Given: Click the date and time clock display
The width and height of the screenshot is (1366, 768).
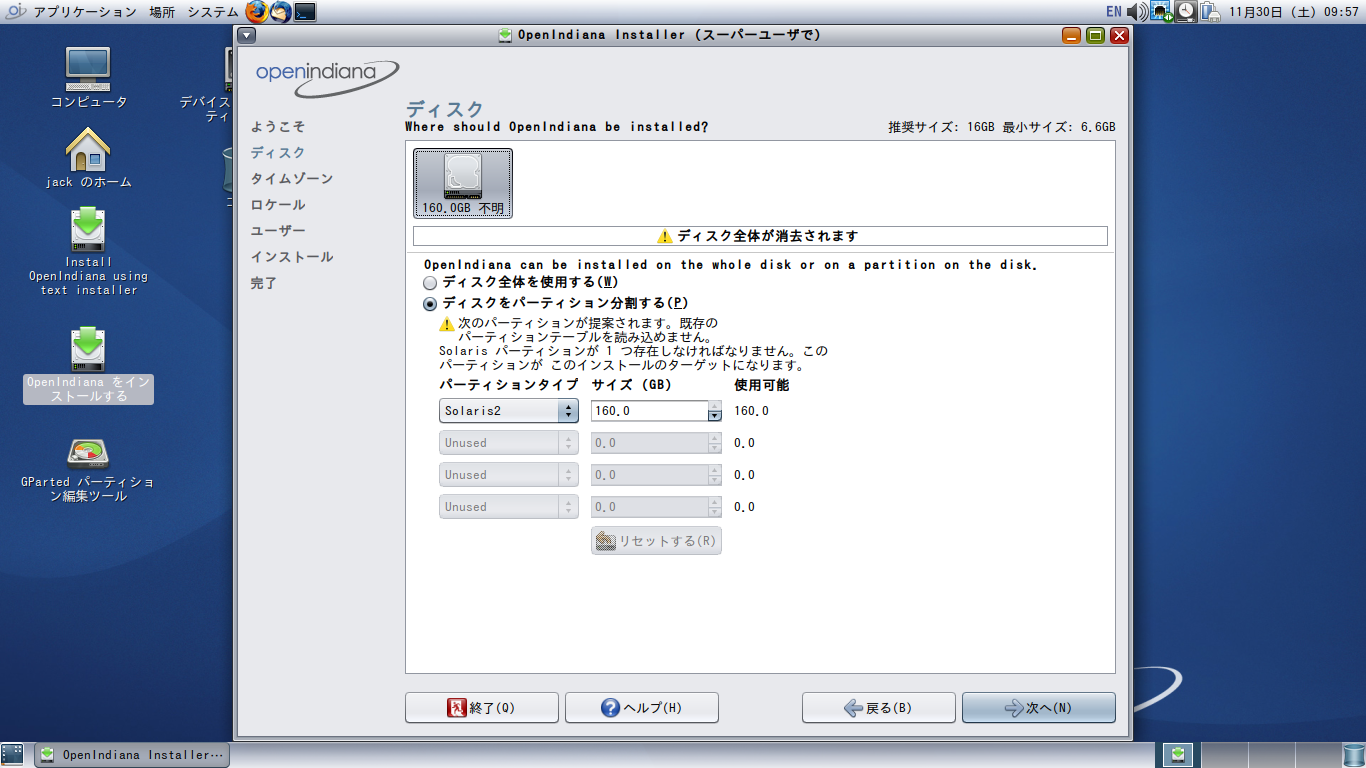Looking at the screenshot, I should pyautogui.click(x=1293, y=12).
